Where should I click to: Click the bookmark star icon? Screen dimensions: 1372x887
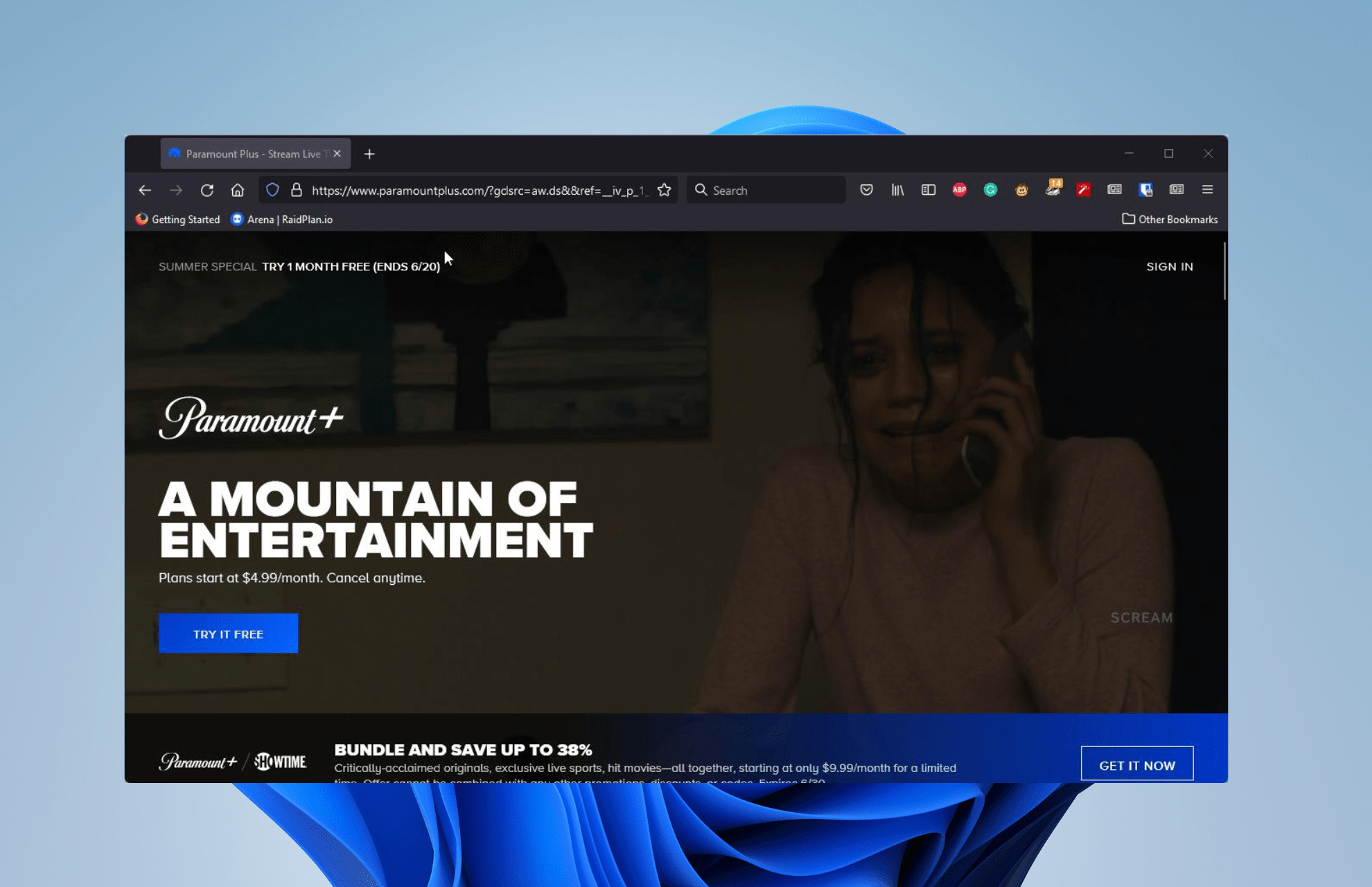click(665, 190)
